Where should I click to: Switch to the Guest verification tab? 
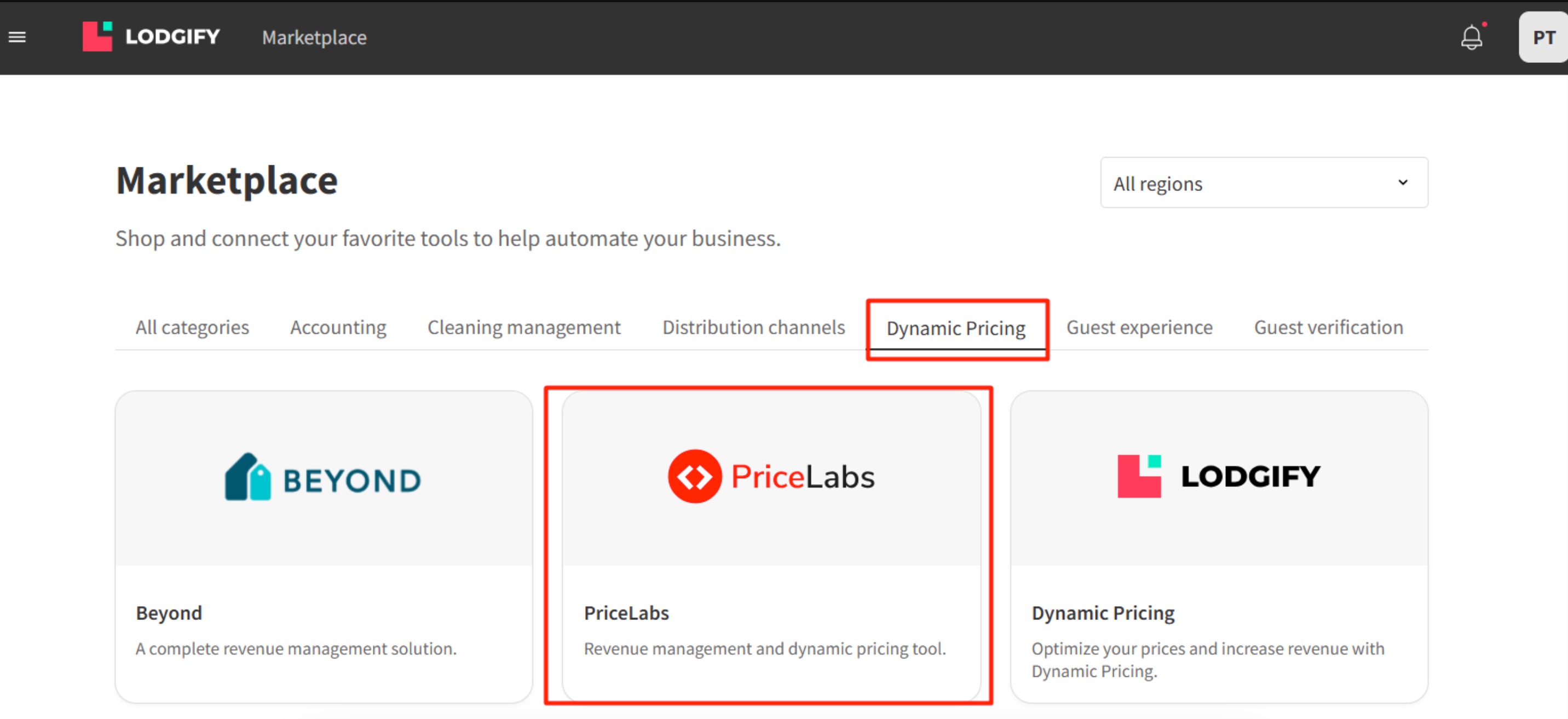point(1328,327)
